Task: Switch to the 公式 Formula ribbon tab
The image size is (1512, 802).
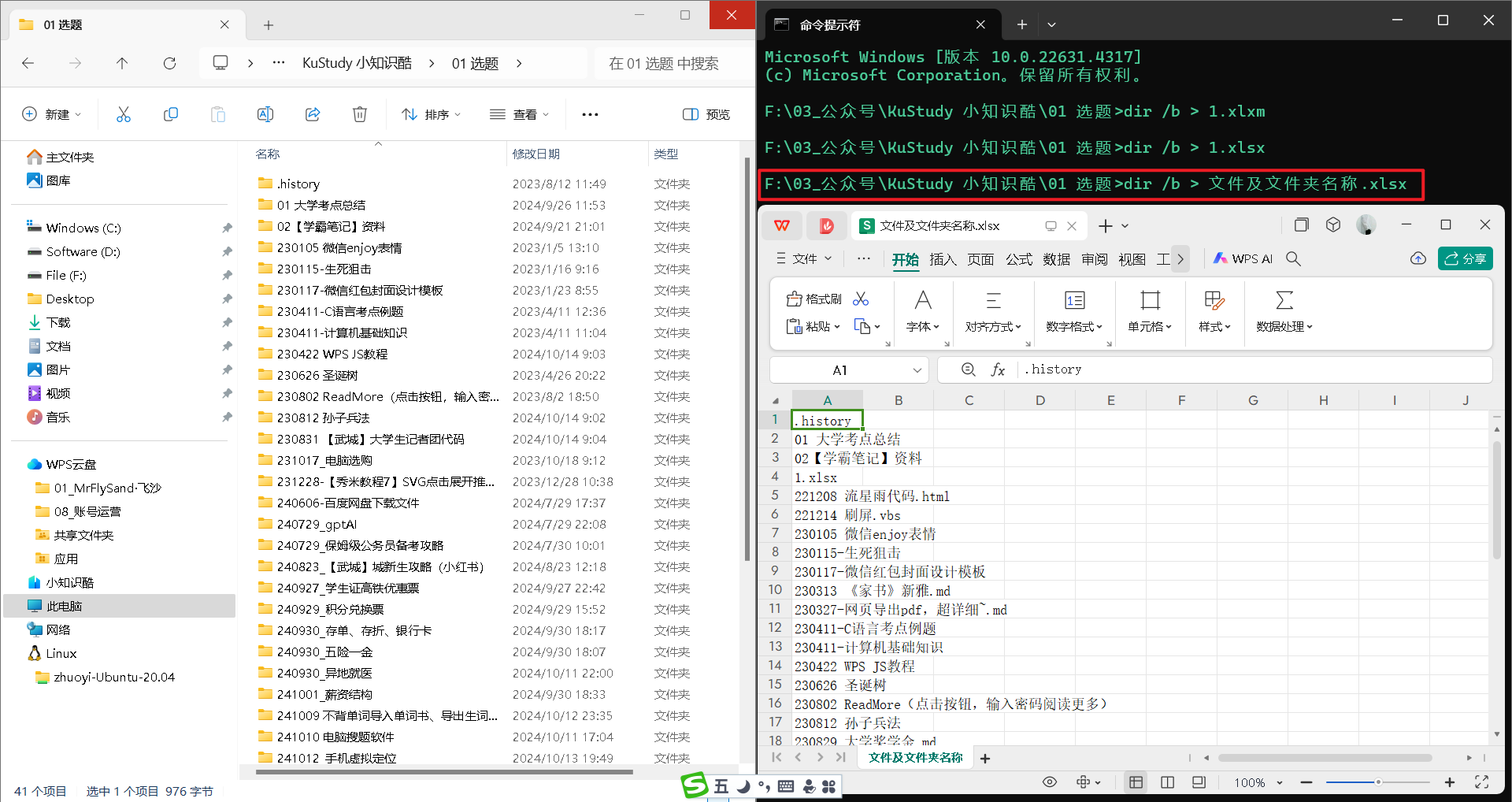Action: pyautogui.click(x=1019, y=259)
